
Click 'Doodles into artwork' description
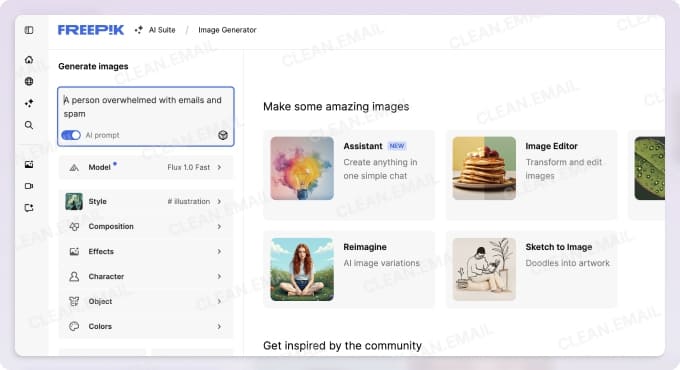click(568, 263)
